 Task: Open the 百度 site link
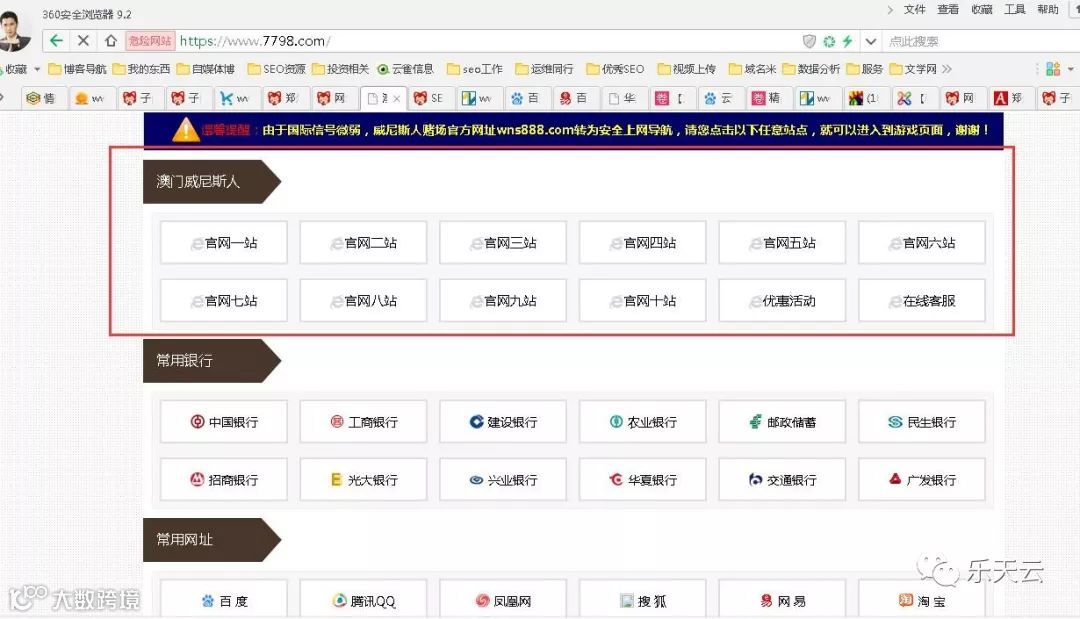(224, 599)
